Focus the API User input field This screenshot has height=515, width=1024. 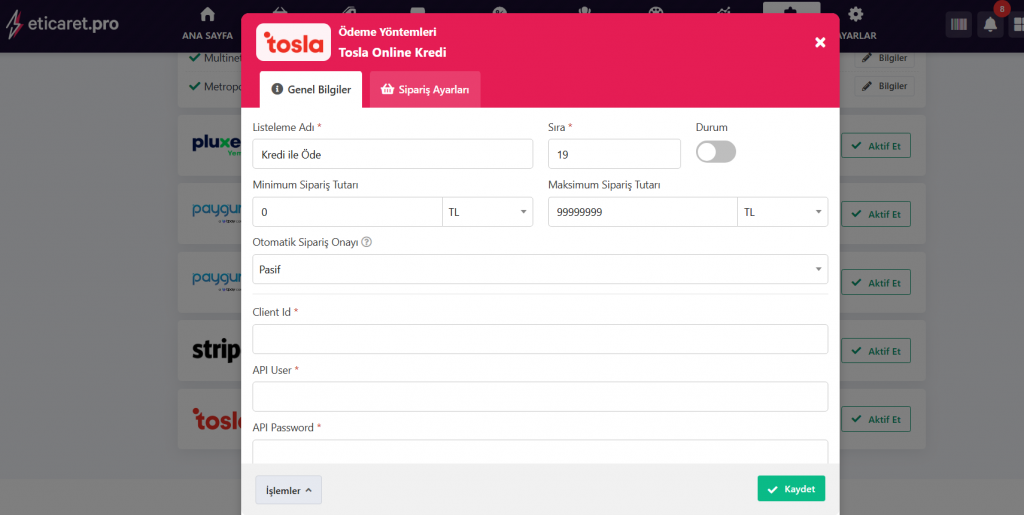[x=540, y=396]
